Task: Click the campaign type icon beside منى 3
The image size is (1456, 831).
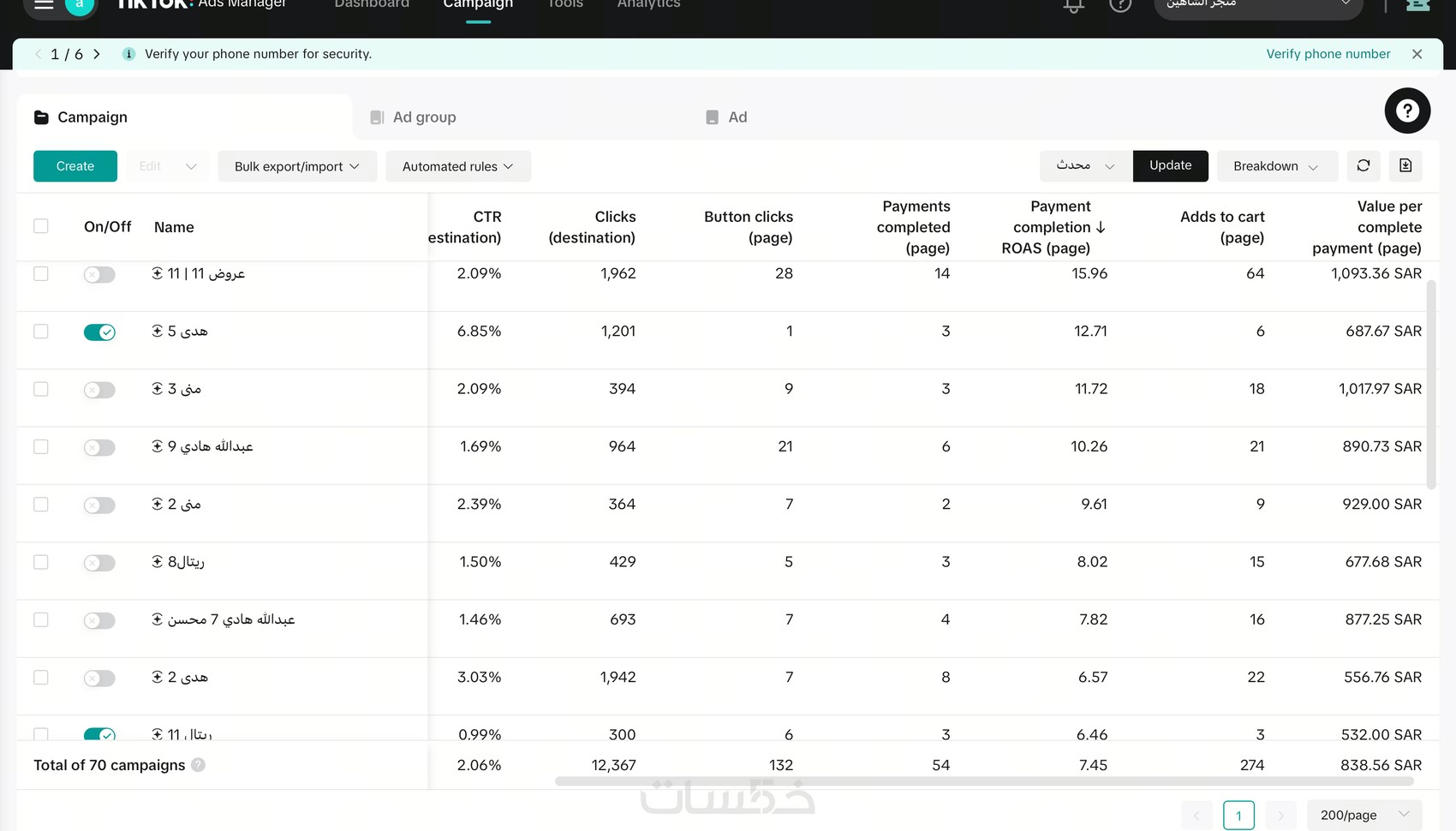Action: pyautogui.click(x=158, y=389)
